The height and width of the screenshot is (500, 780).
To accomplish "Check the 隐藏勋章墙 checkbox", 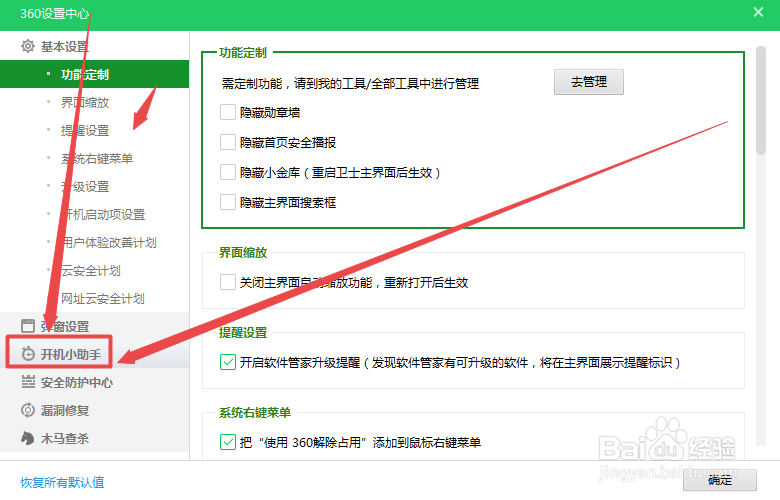I will 228,112.
